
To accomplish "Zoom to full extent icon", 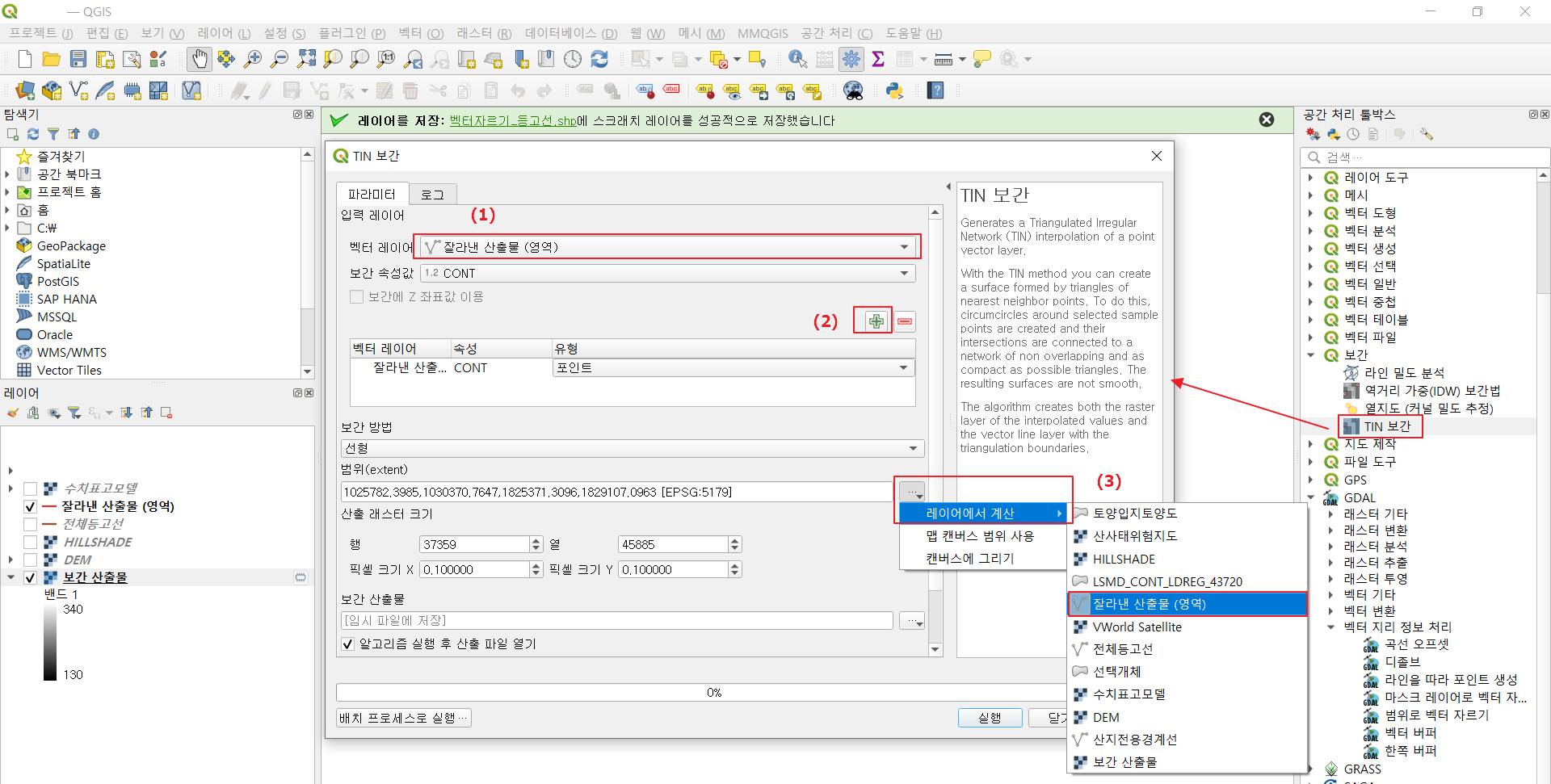I will tap(306, 59).
